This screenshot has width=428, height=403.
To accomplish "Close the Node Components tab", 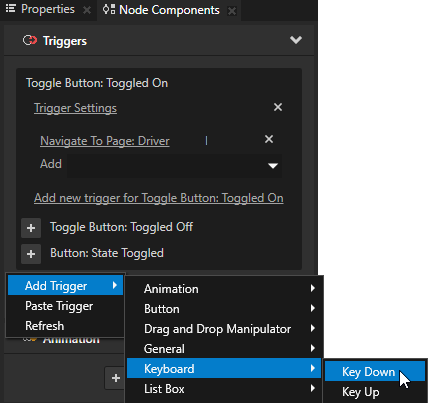I will [232, 11].
